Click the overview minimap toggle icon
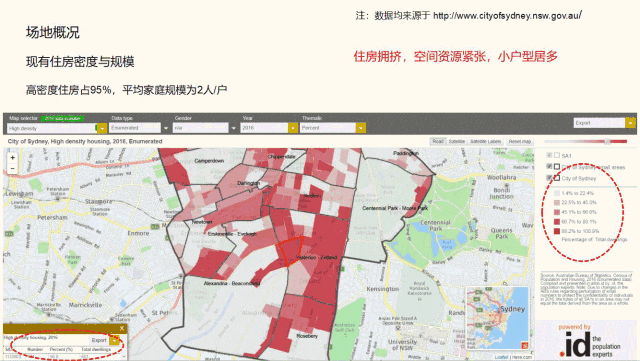 point(525,345)
